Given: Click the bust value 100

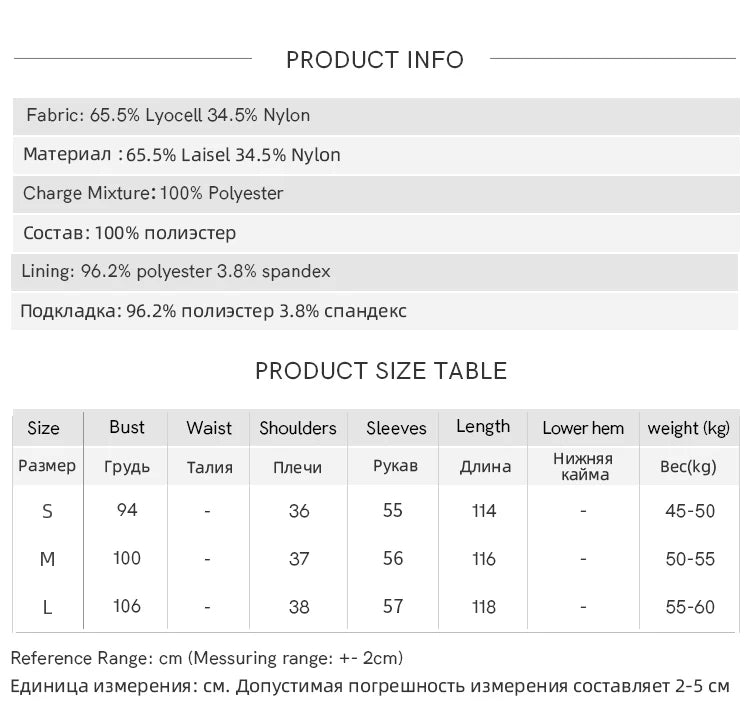Looking at the screenshot, I should pos(127,558).
